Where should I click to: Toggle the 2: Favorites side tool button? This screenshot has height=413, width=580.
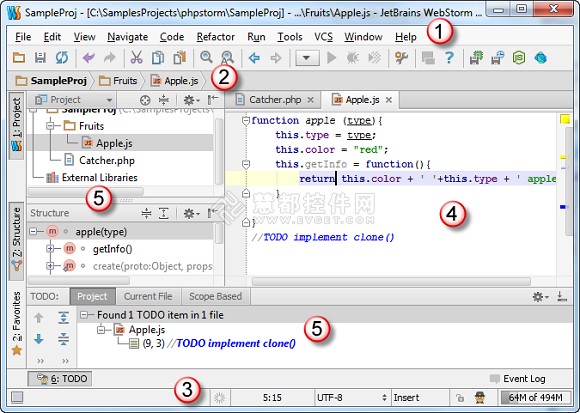(x=16, y=324)
